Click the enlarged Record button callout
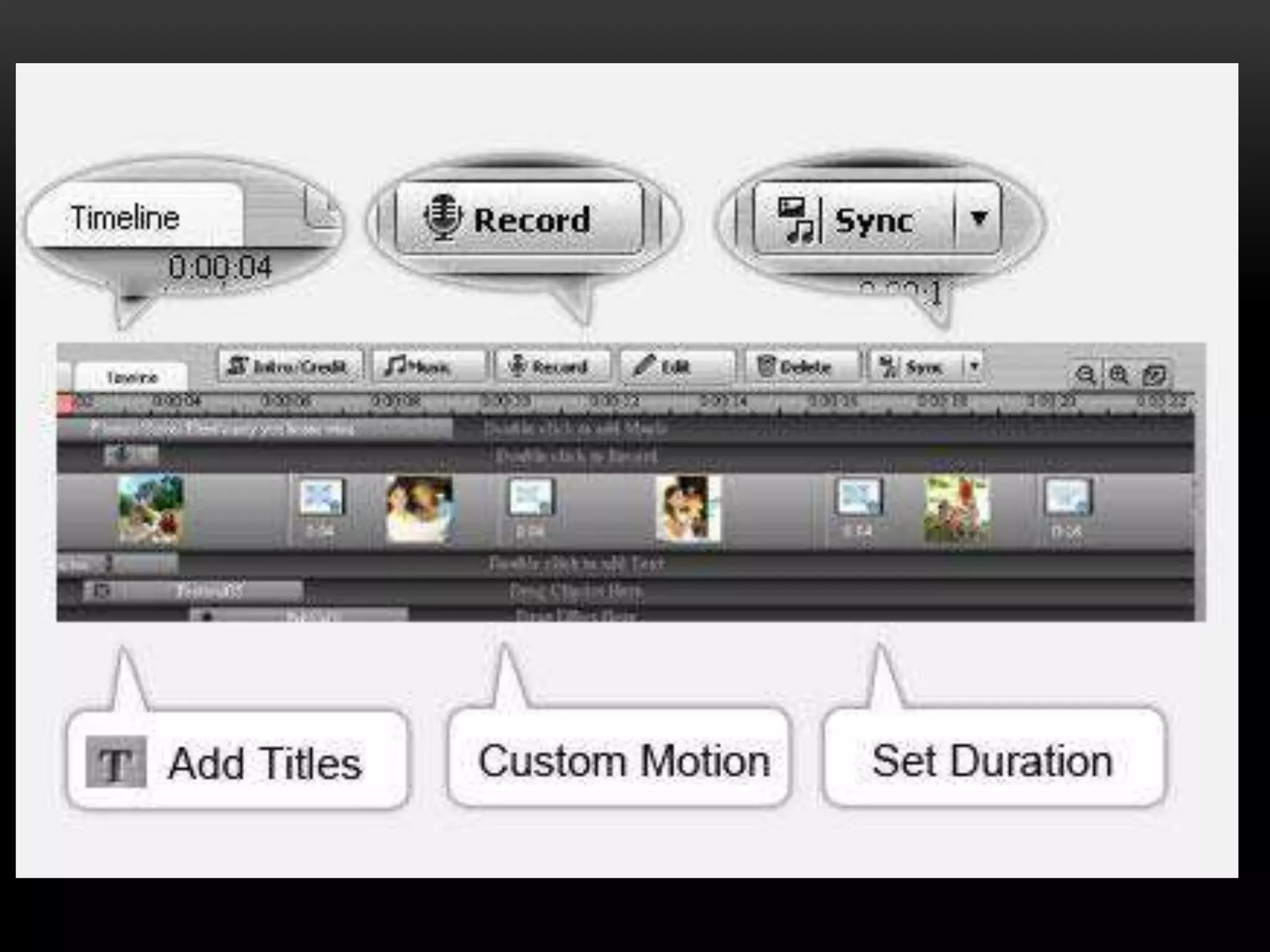Screen dimensions: 1270x952 (520, 218)
